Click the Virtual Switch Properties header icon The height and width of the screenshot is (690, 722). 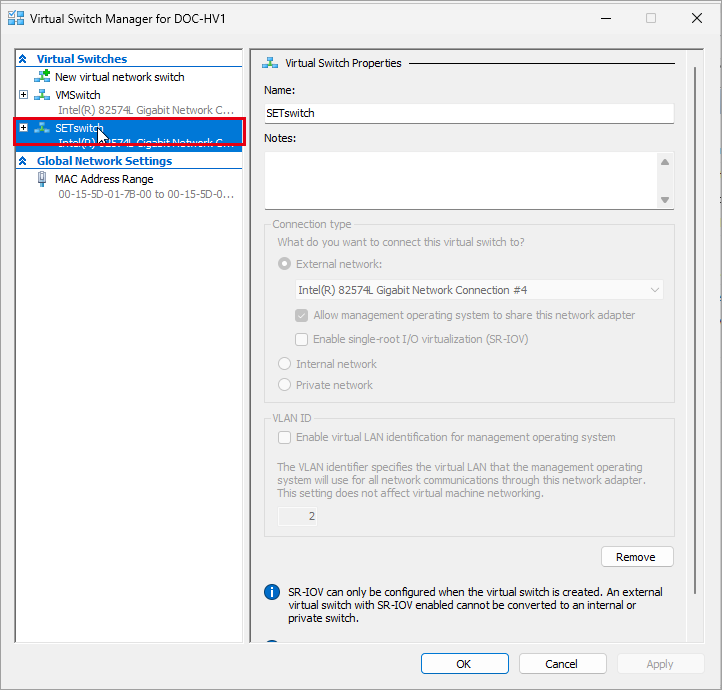270,63
